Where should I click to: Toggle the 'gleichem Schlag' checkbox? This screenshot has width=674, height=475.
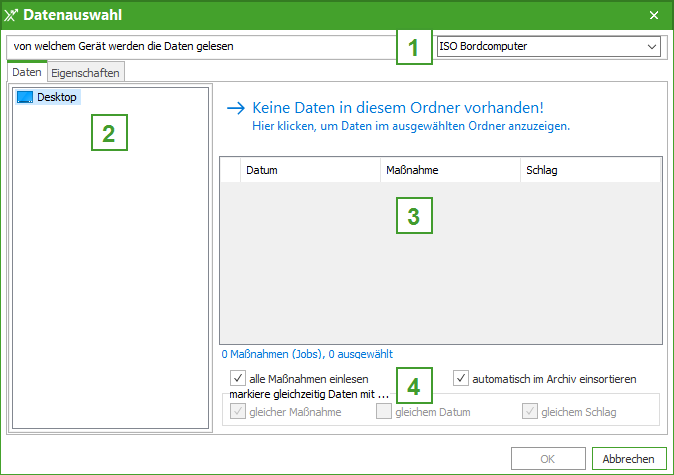(530, 411)
